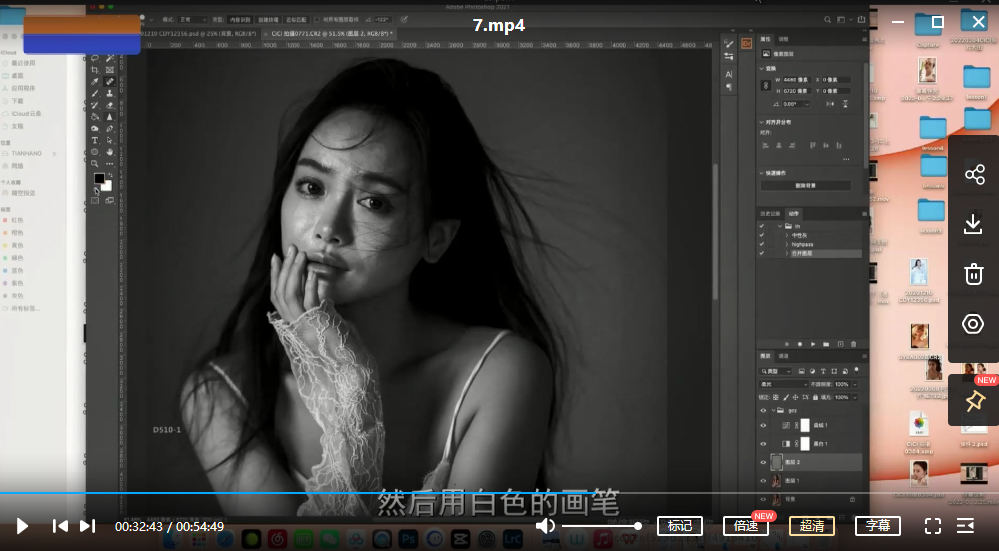Open the 超清 video quality menu
The height and width of the screenshot is (551, 999).
pos(812,526)
